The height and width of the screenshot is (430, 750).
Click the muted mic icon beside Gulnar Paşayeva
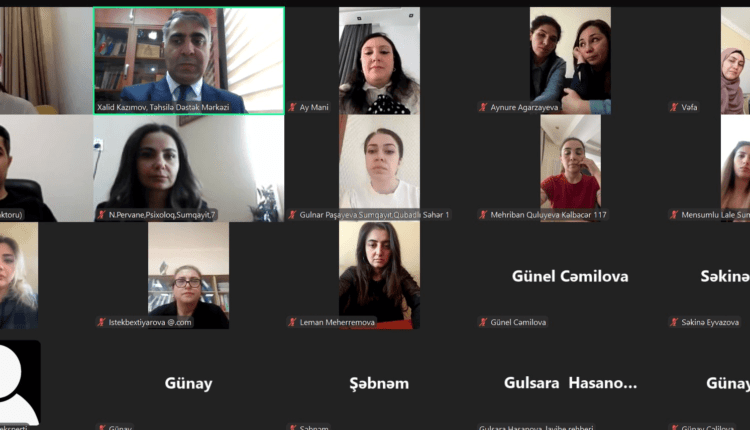pyautogui.click(x=292, y=215)
